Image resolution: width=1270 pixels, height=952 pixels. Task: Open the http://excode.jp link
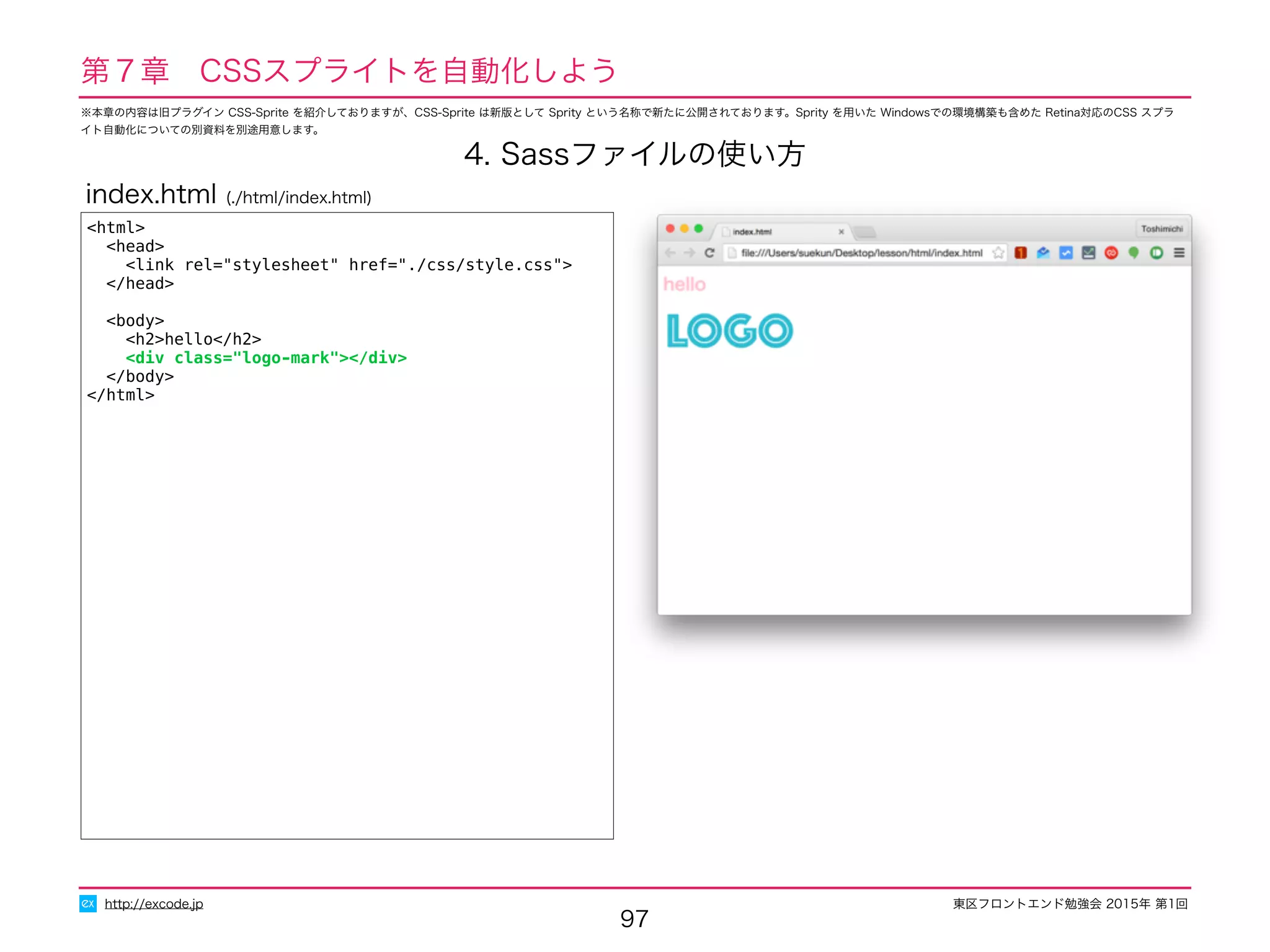point(154,904)
